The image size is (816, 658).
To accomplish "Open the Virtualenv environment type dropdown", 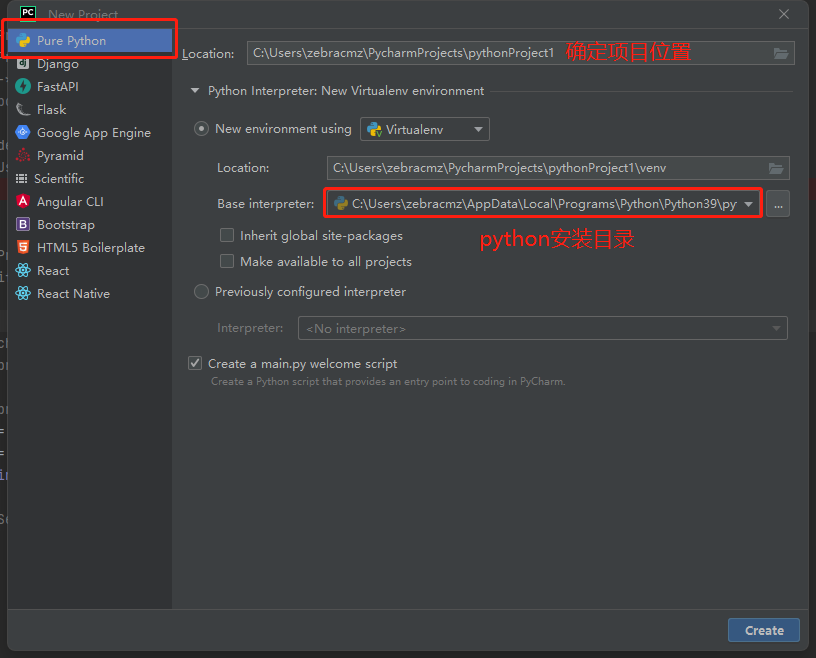I will pos(425,129).
